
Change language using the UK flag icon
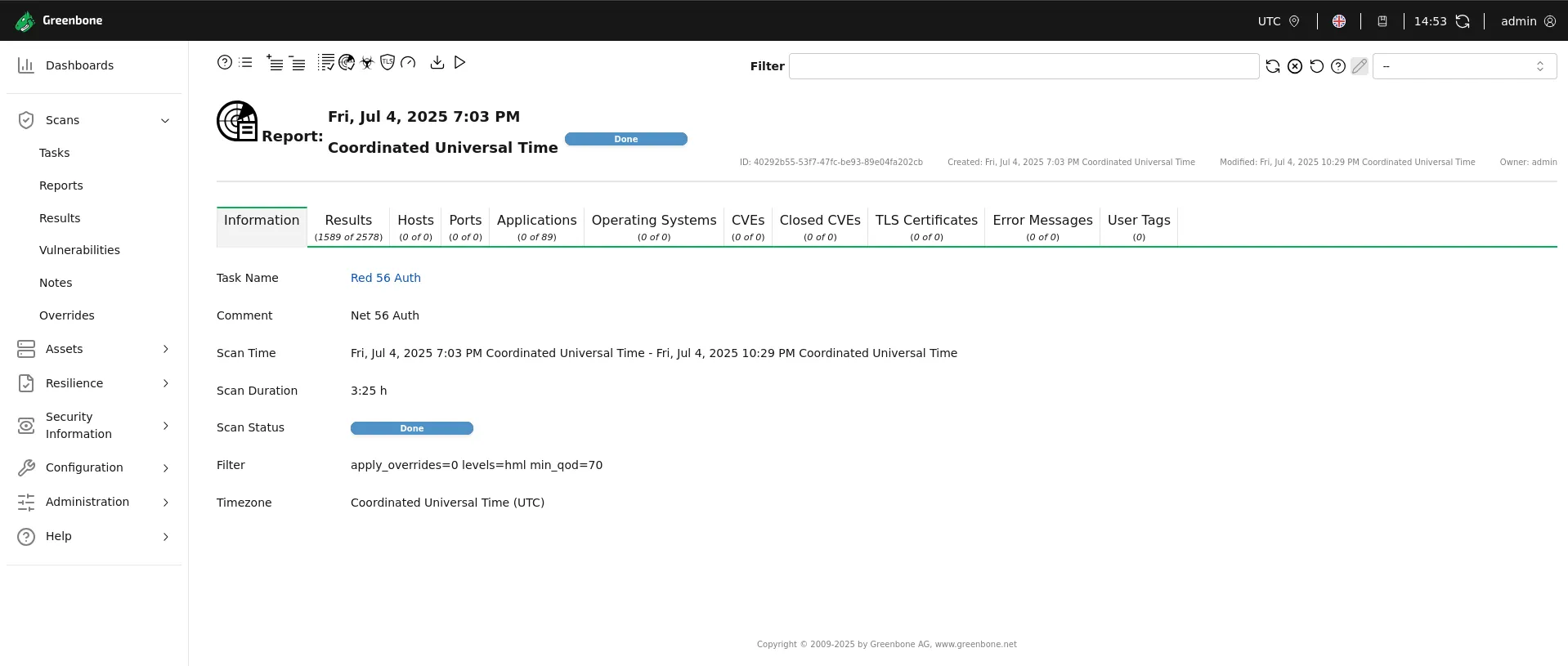coord(1339,21)
